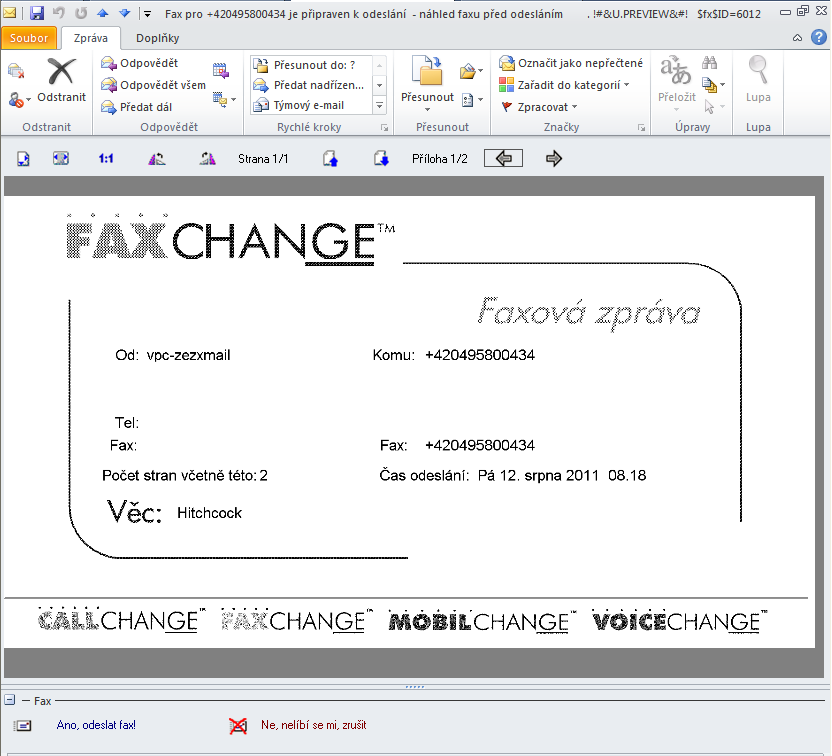Viewport: 832px width, 756px height.
Task: Open the Přesunout dropdown arrow
Action: [x=428, y=110]
